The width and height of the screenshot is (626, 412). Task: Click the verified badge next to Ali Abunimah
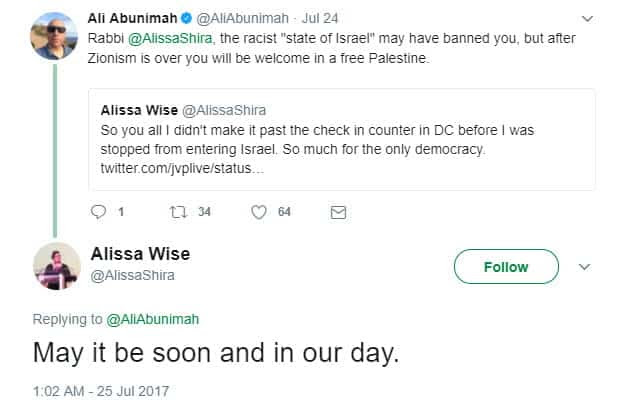(187, 18)
